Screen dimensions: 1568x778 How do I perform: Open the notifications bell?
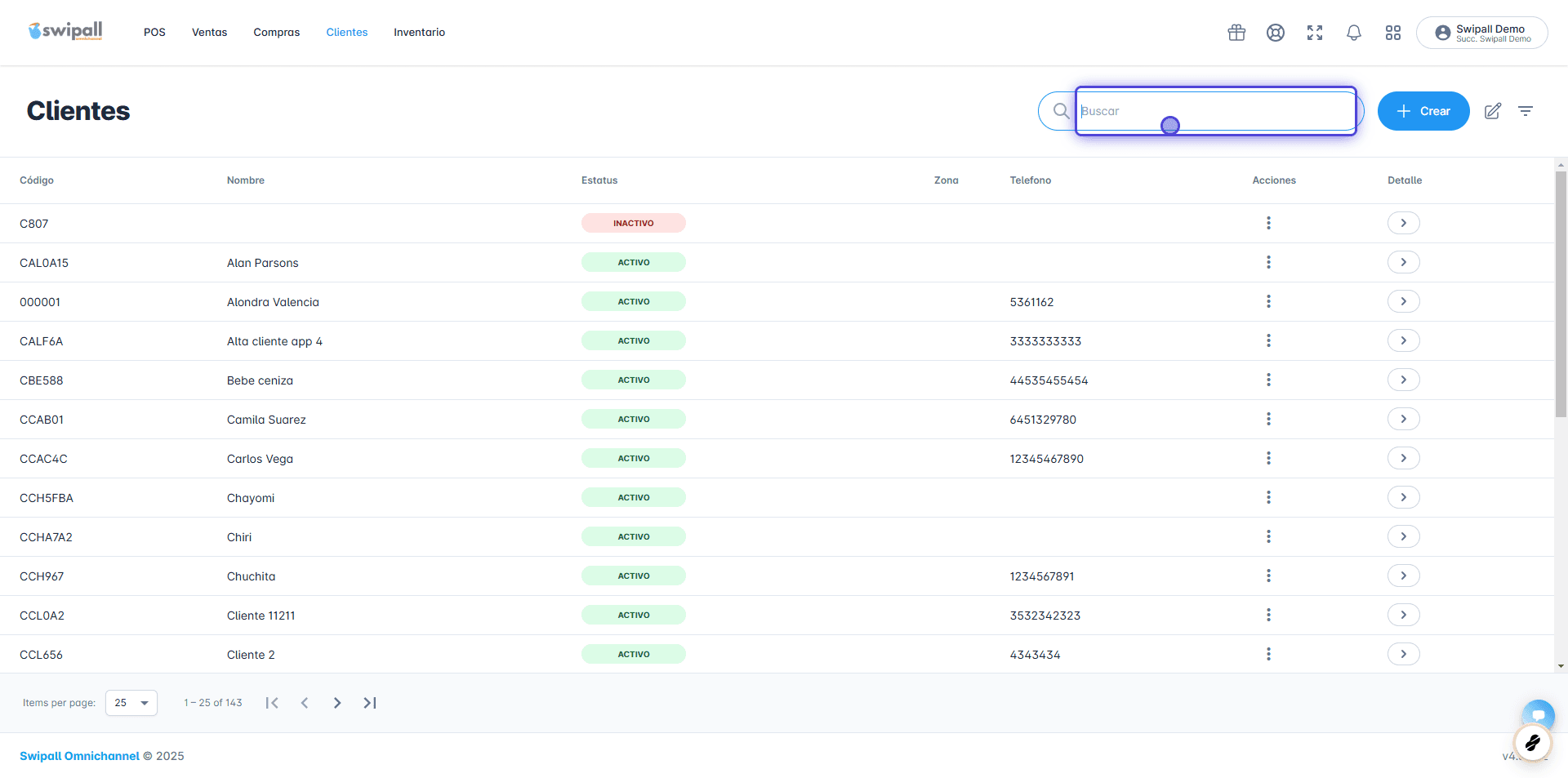click(1354, 33)
